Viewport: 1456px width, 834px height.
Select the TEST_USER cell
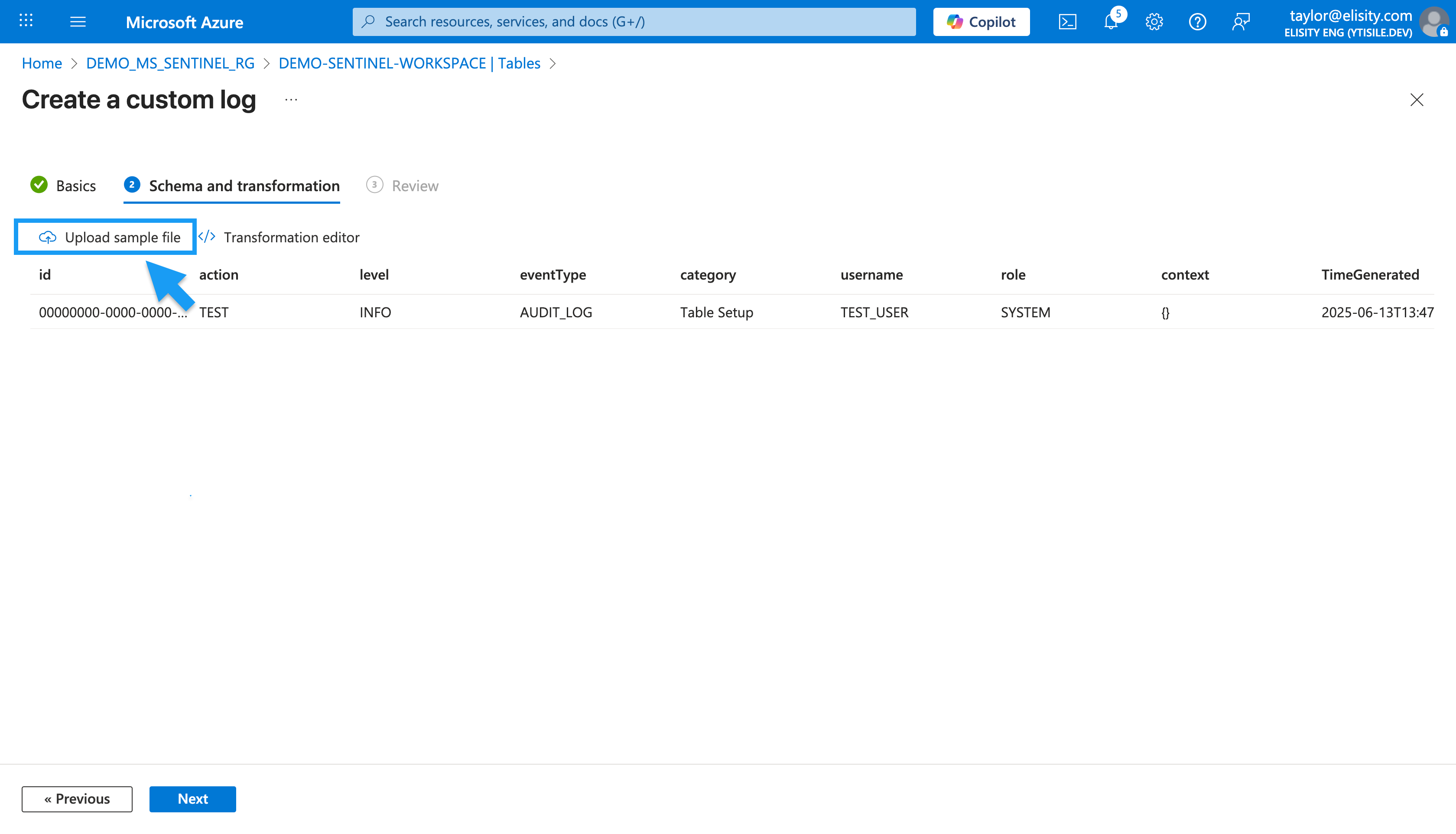[x=874, y=312]
